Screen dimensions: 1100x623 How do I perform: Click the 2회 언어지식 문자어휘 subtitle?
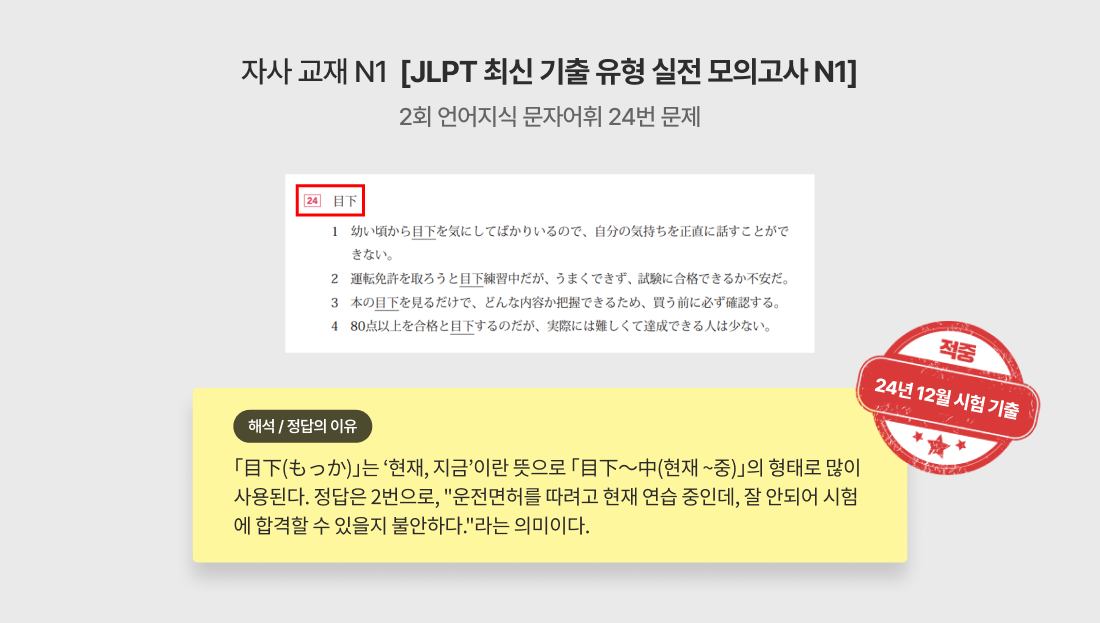549,116
